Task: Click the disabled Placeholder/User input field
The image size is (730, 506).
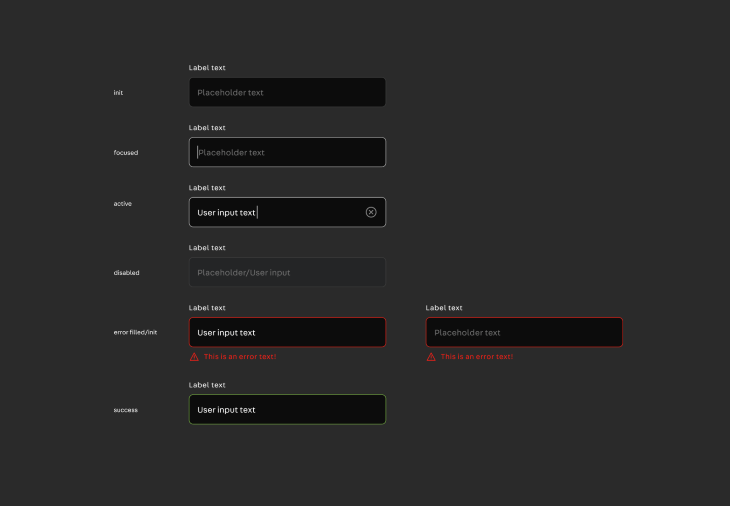Action: pos(287,272)
